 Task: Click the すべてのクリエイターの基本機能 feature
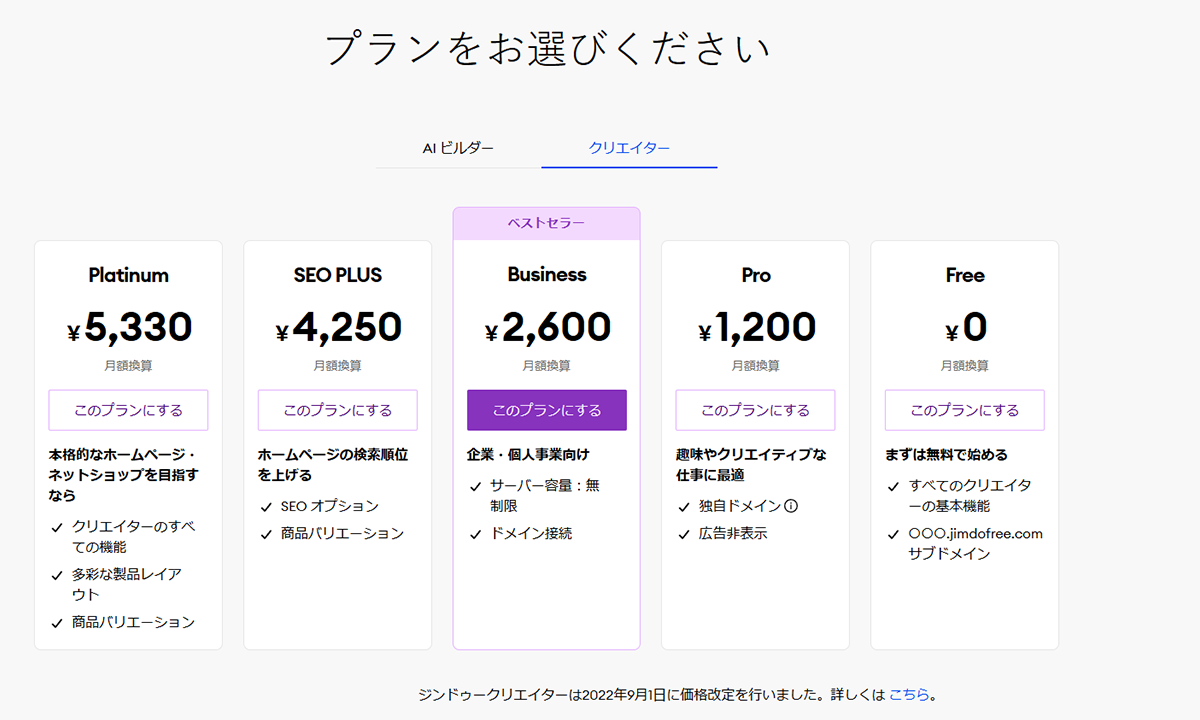pyautogui.click(x=970, y=496)
